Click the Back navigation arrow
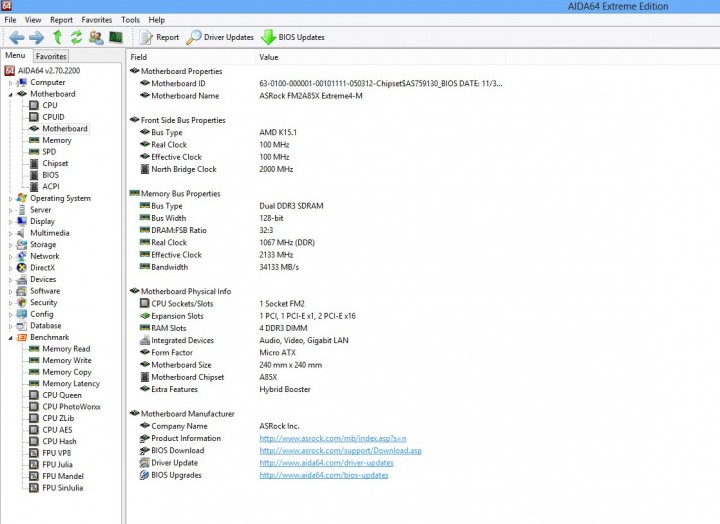720x524 pixels. click(x=17, y=37)
